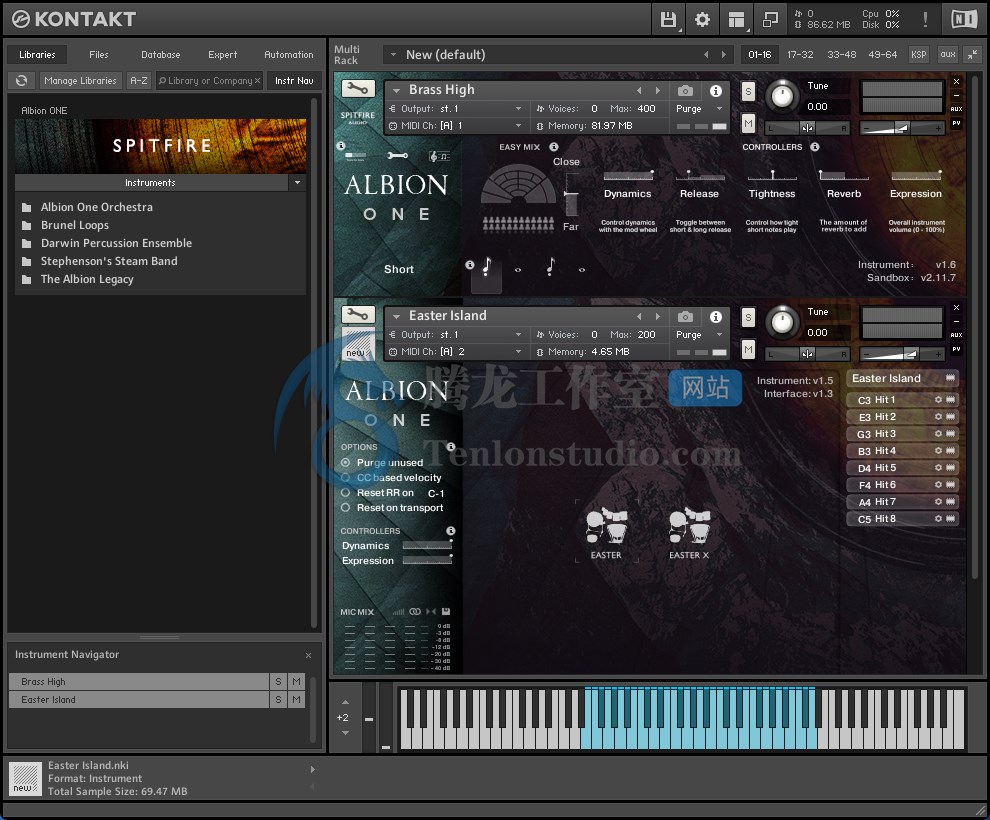Click the Library or Company search field
The height and width of the screenshot is (820, 990).
click(x=210, y=81)
